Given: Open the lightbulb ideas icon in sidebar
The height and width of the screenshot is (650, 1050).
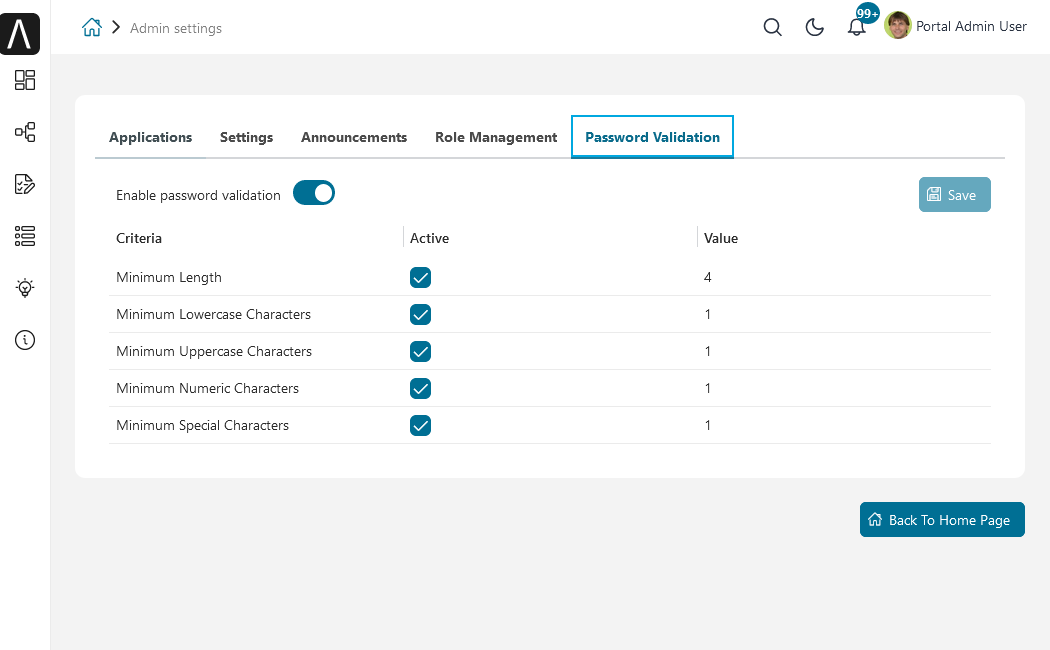Looking at the screenshot, I should click(25, 288).
